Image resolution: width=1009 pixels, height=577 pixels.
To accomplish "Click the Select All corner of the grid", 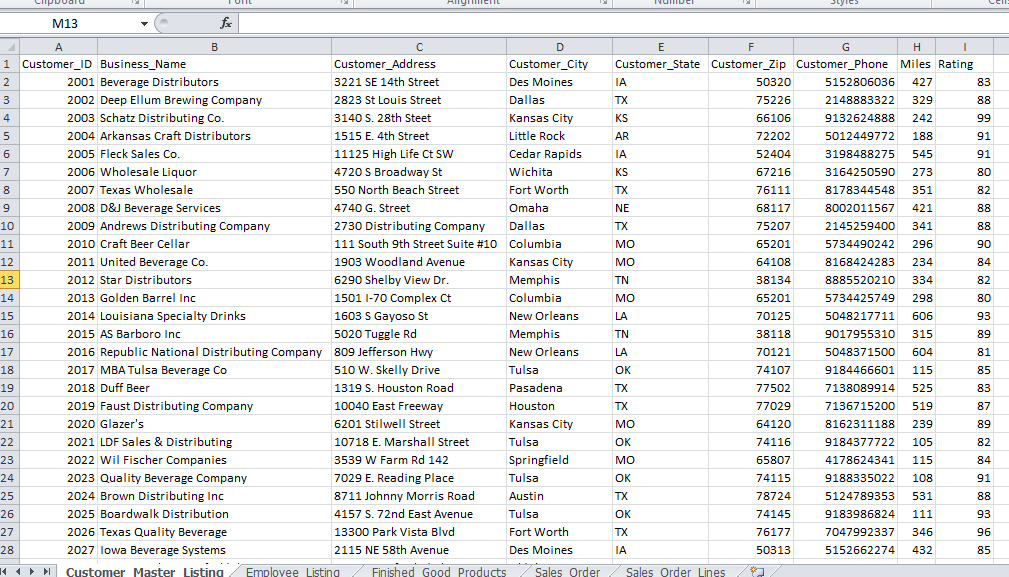I will (10, 47).
